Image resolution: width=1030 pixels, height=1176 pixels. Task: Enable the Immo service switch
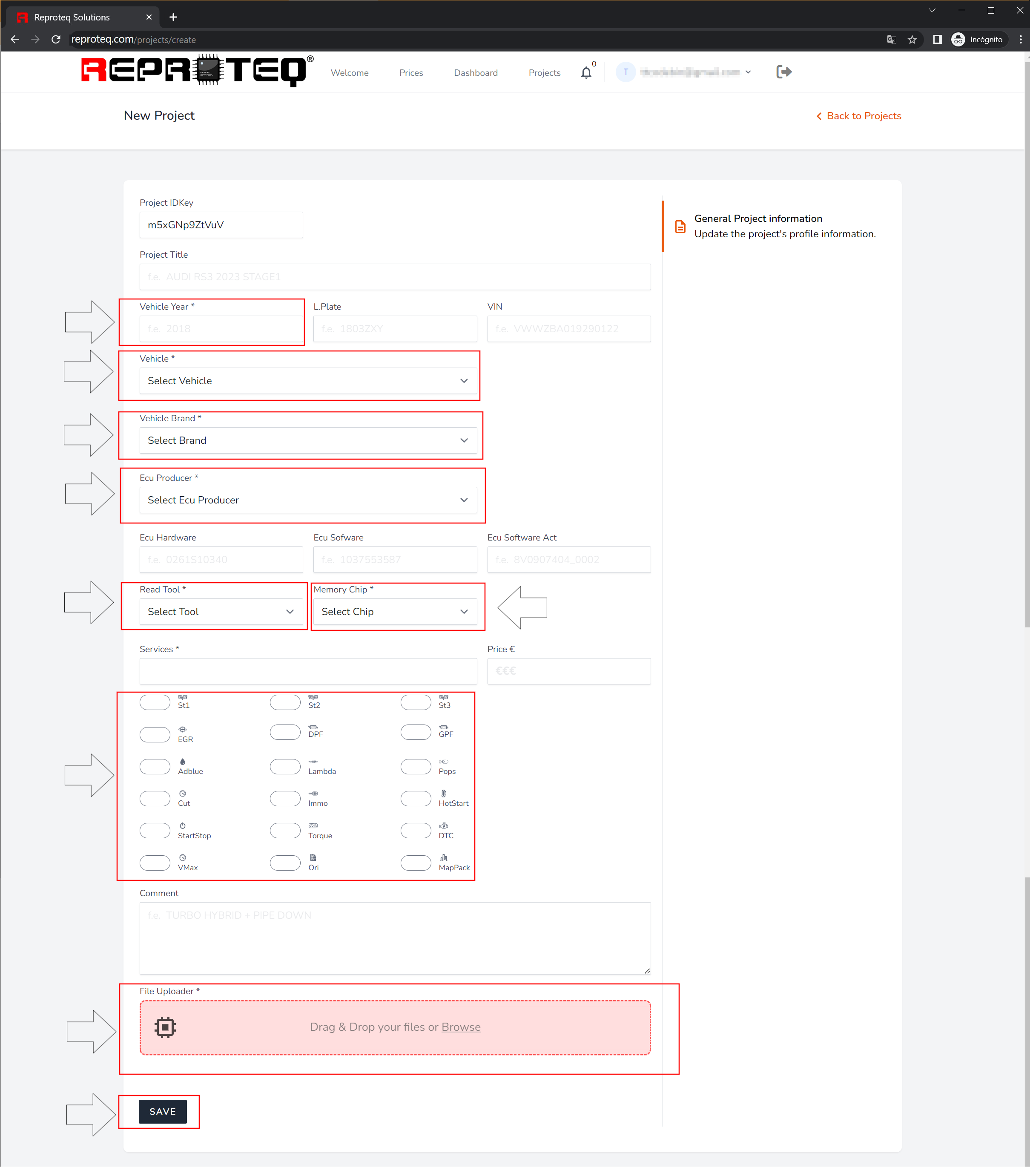[285, 798]
